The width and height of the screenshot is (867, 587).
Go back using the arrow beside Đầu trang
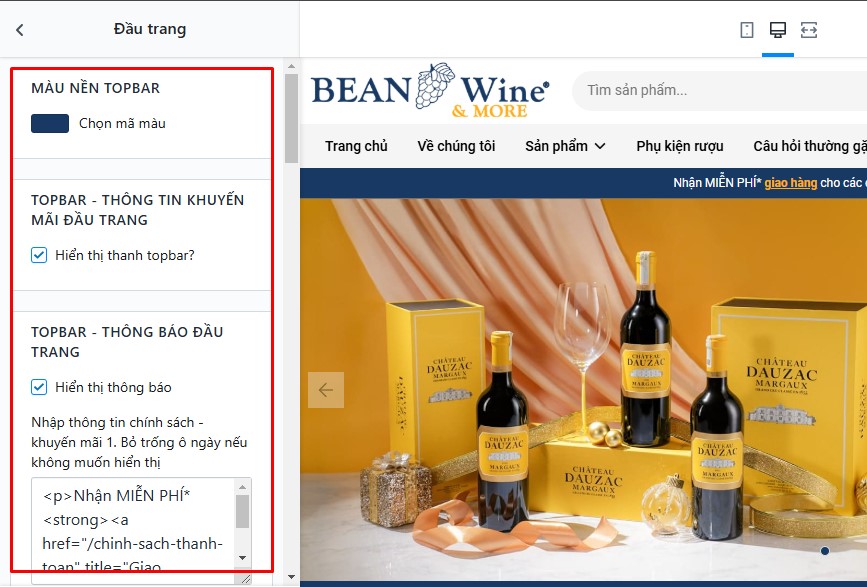click(20, 30)
